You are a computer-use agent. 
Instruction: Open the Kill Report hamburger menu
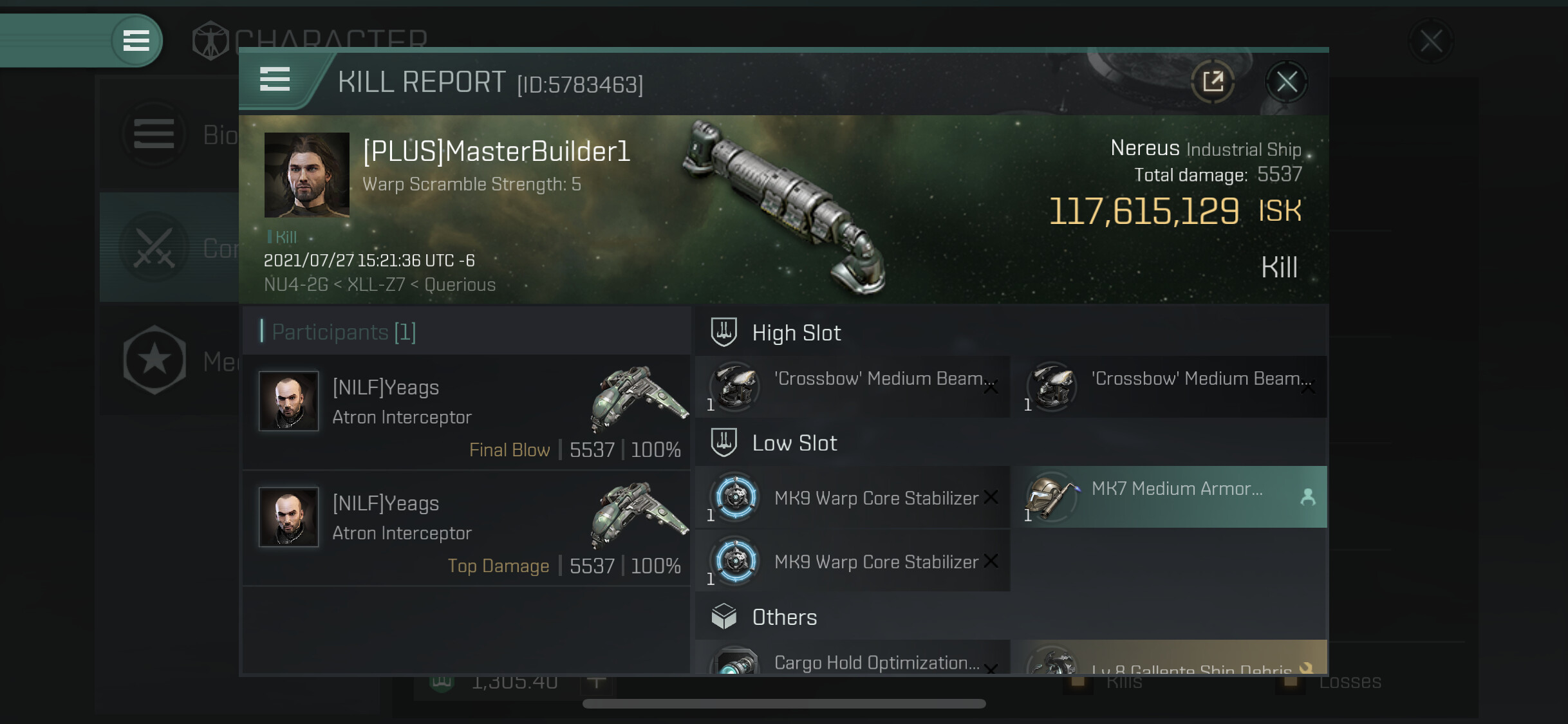coord(275,80)
